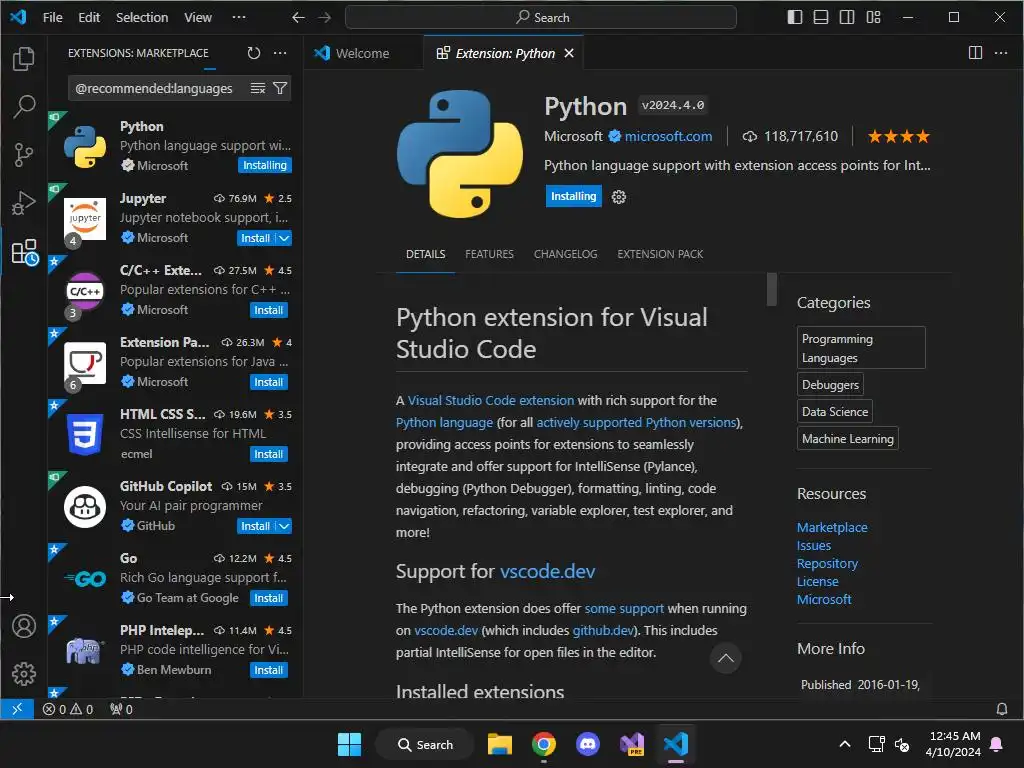This screenshot has height=768, width=1024.
Task: Select the Debuggers category tag
Action: point(830,385)
